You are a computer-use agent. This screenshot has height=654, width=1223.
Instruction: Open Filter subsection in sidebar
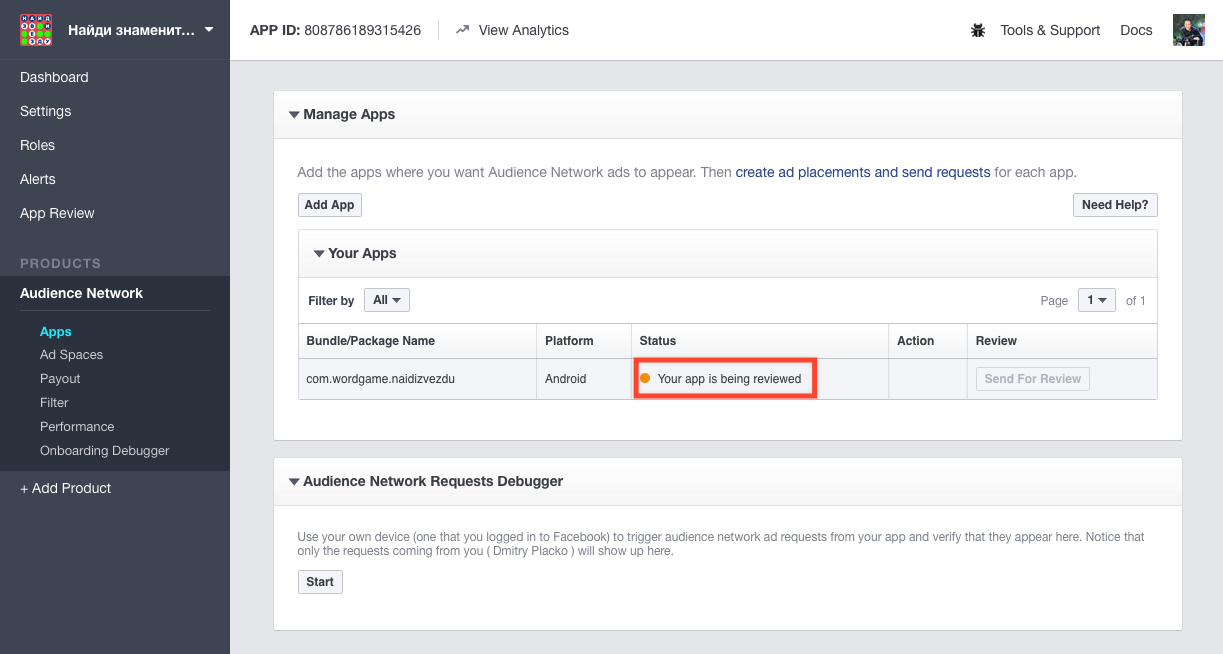click(x=54, y=403)
